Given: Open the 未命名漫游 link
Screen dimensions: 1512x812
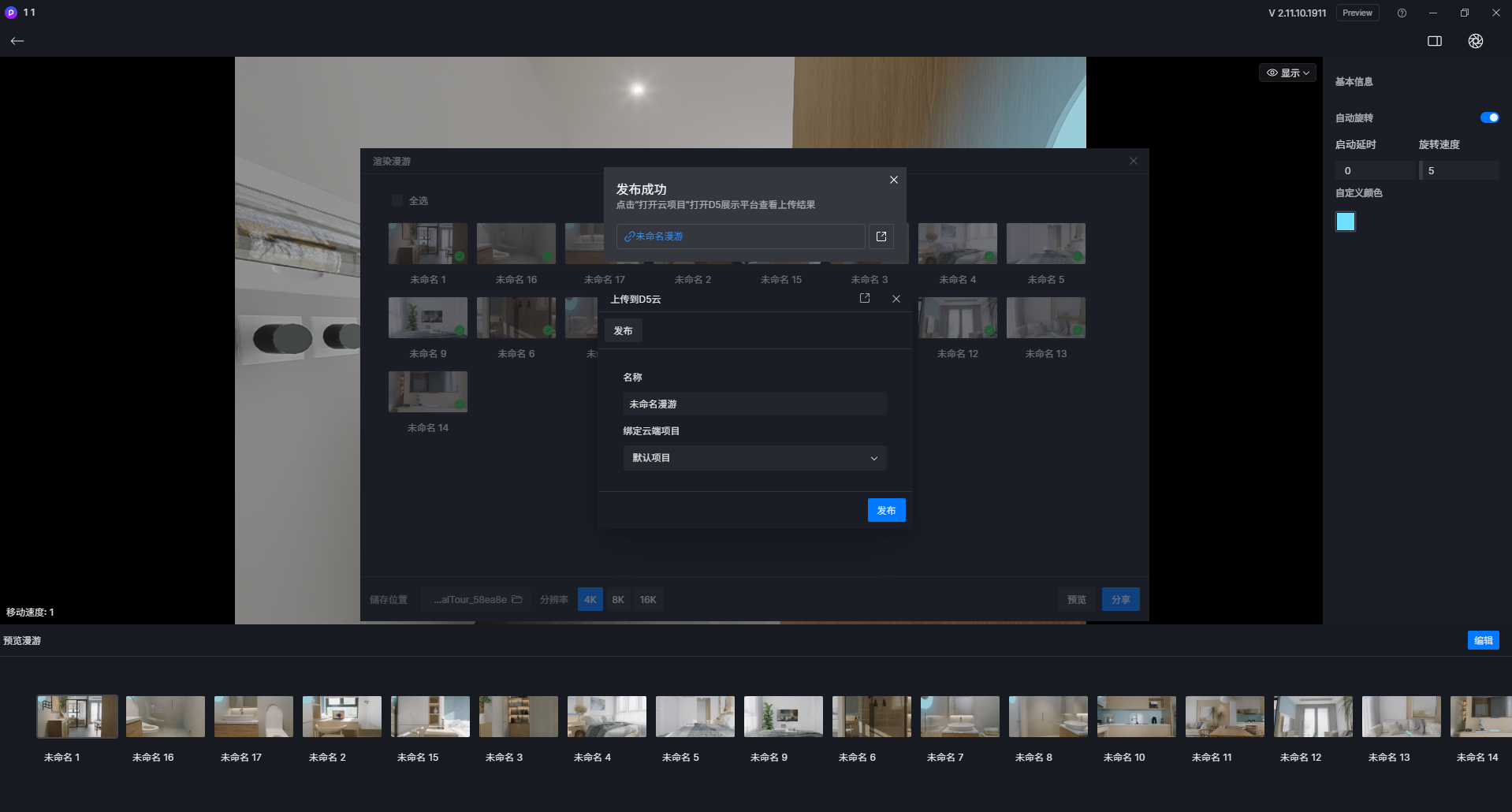Looking at the screenshot, I should (x=659, y=237).
